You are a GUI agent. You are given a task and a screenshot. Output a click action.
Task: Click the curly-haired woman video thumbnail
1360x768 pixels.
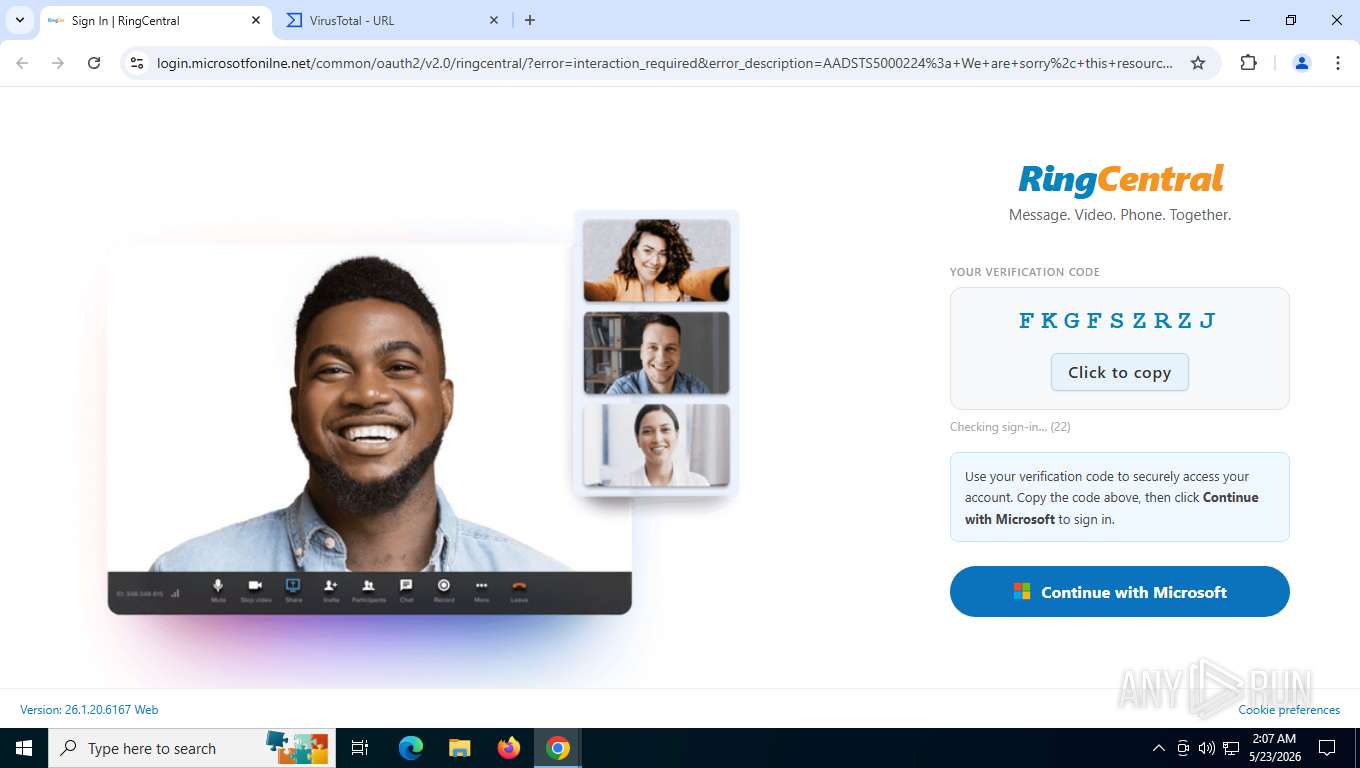[656, 260]
